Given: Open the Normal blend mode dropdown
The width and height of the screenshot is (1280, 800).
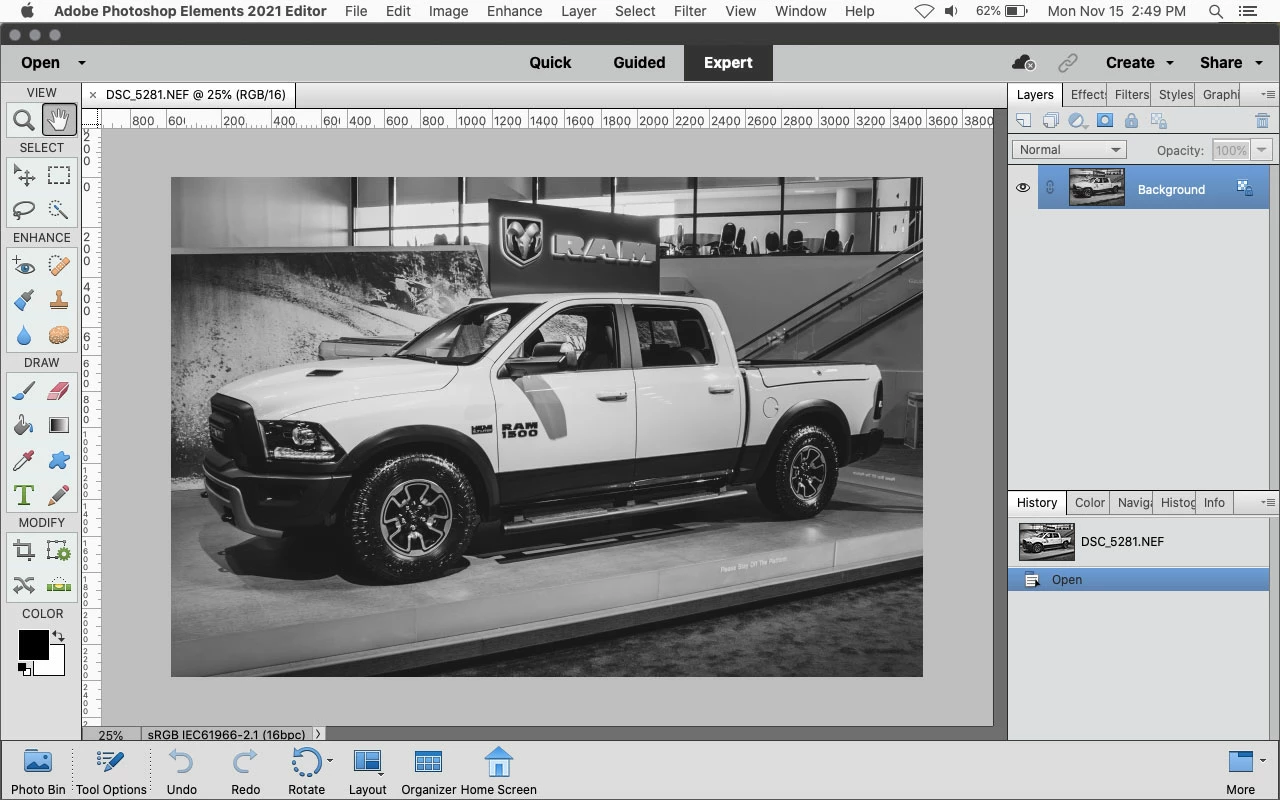Looking at the screenshot, I should [x=1069, y=150].
